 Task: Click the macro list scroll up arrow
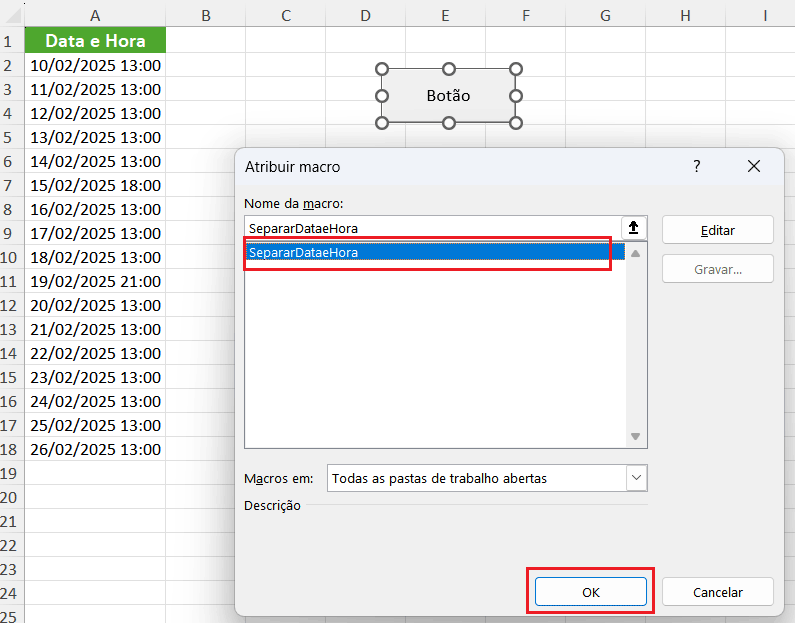[x=635, y=253]
